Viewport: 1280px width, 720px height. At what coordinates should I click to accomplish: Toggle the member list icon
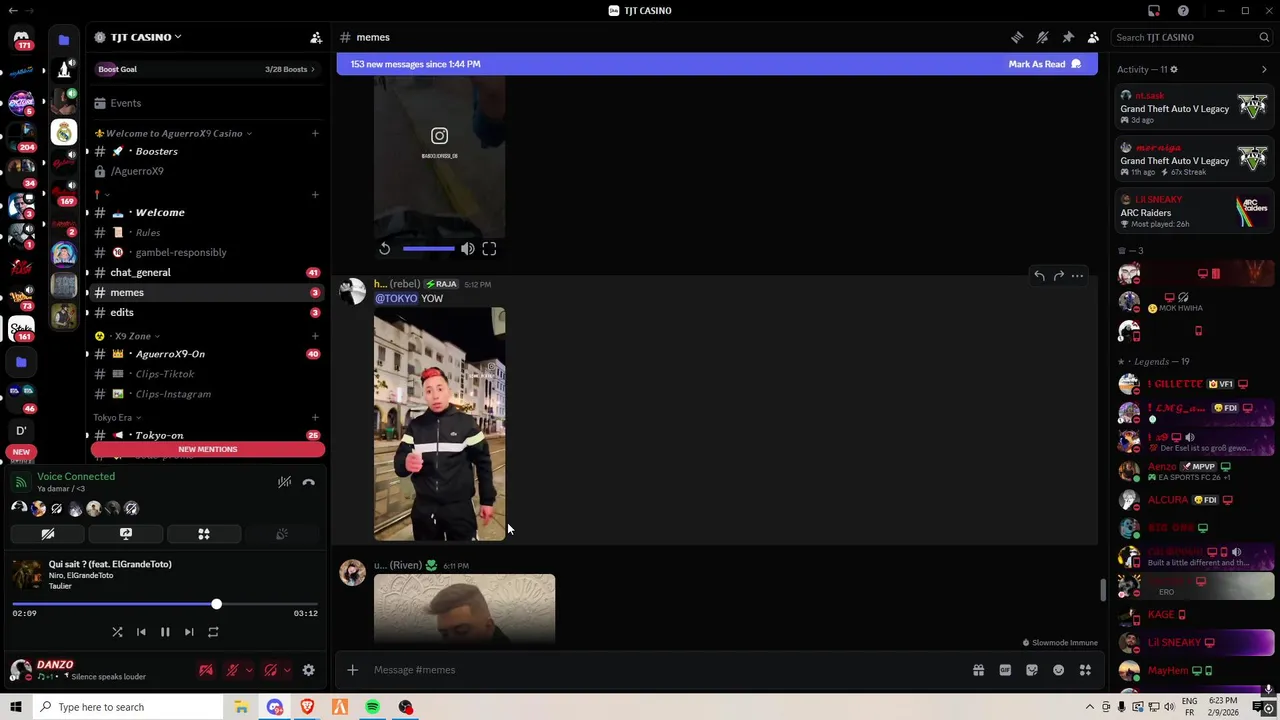click(x=1093, y=37)
